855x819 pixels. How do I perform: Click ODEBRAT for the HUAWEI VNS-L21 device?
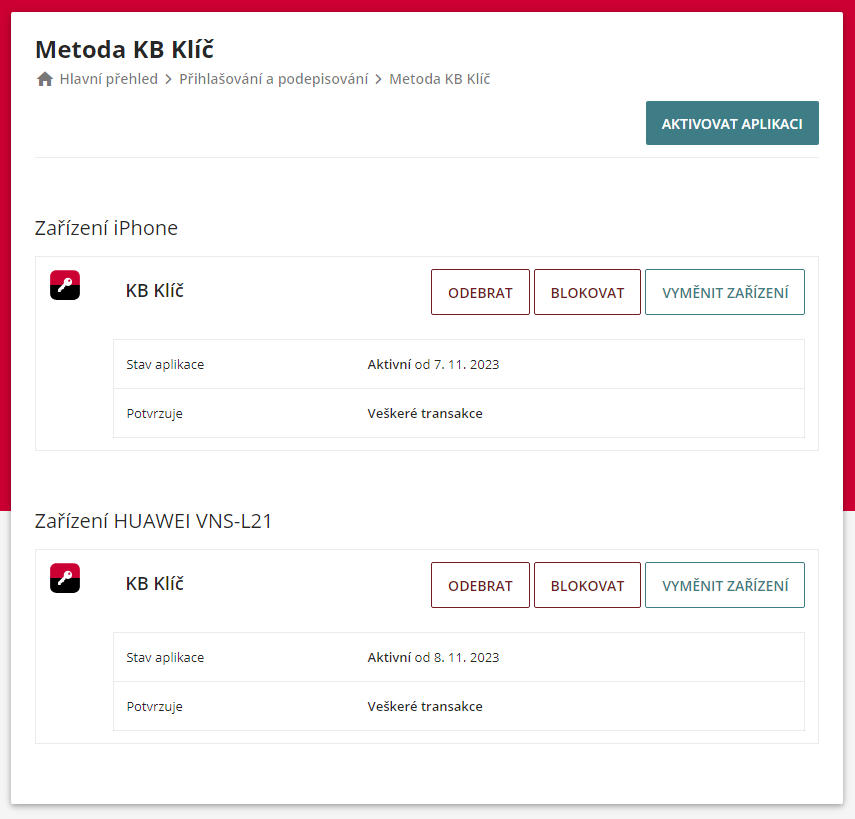click(x=480, y=584)
